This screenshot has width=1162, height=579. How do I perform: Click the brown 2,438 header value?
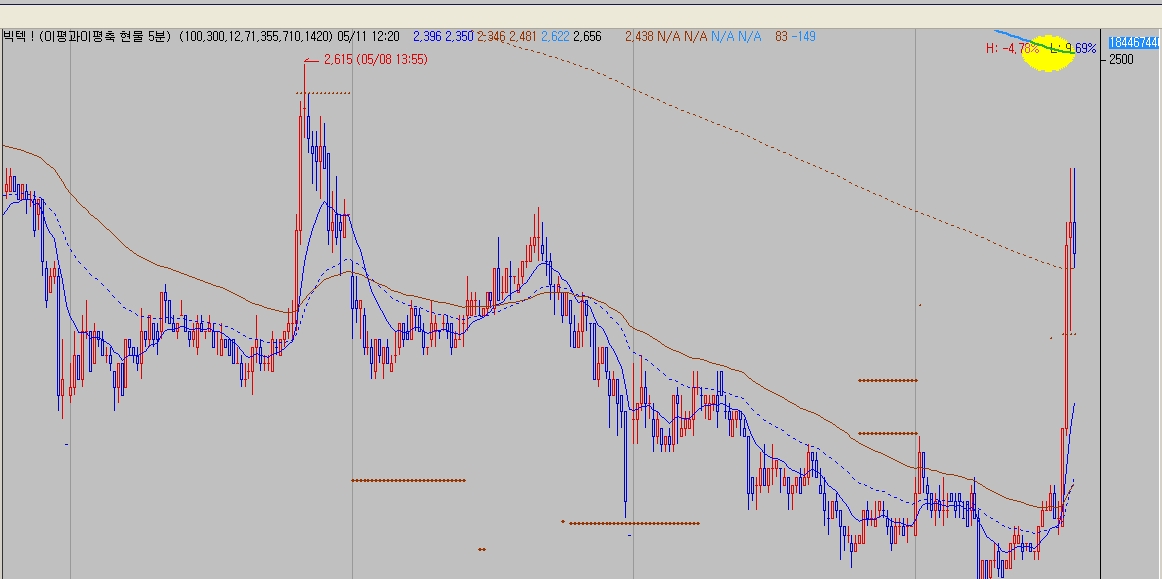639,36
